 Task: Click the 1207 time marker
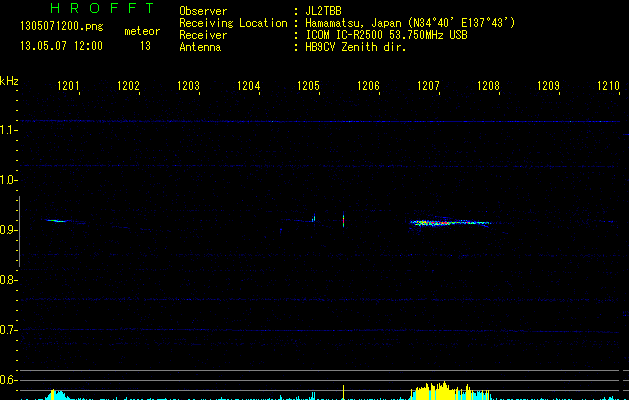tap(428, 87)
